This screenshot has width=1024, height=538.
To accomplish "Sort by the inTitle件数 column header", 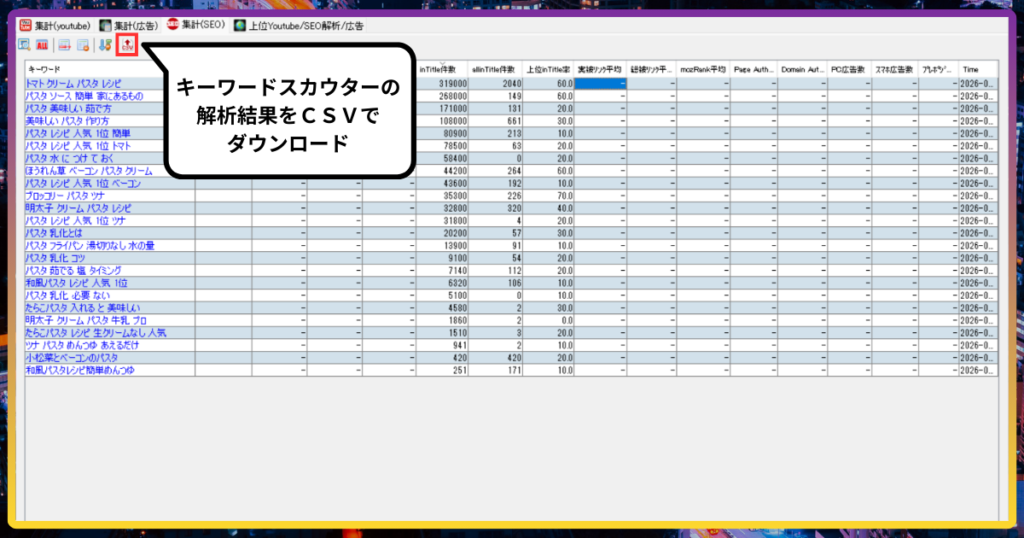I will (x=443, y=69).
